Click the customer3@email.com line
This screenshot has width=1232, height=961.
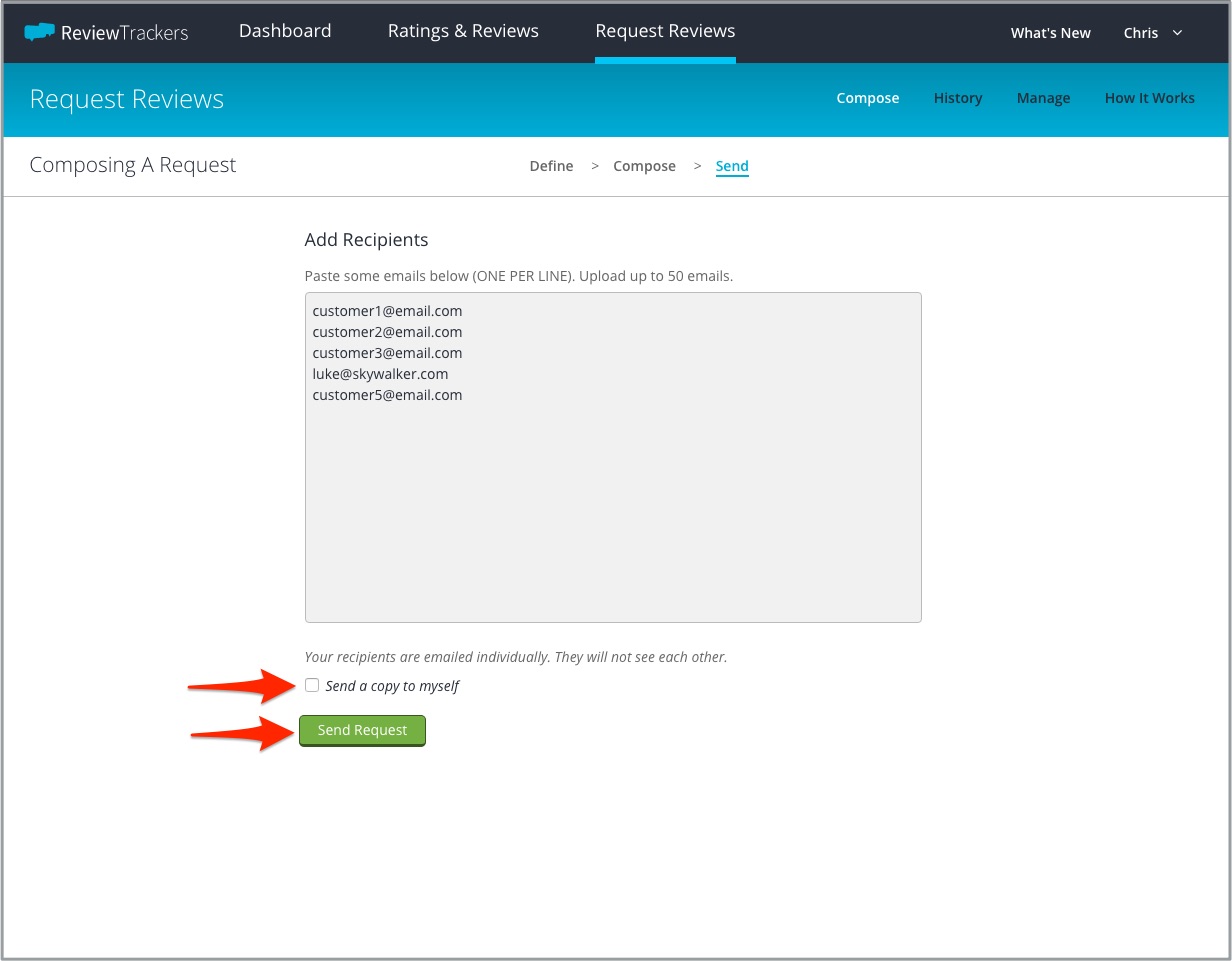(x=387, y=353)
